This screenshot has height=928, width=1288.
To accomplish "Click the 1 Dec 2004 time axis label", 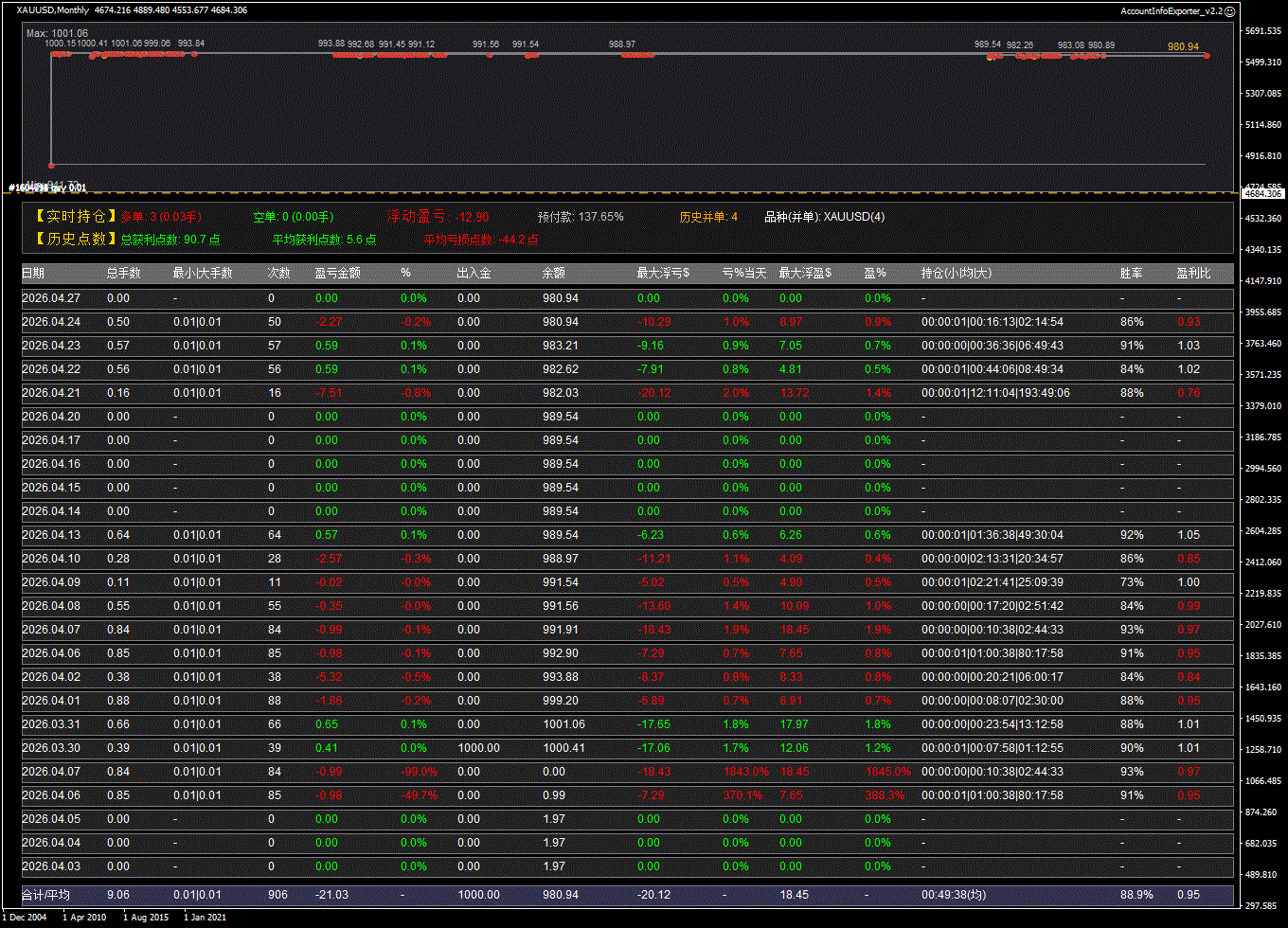I will pos(24,917).
